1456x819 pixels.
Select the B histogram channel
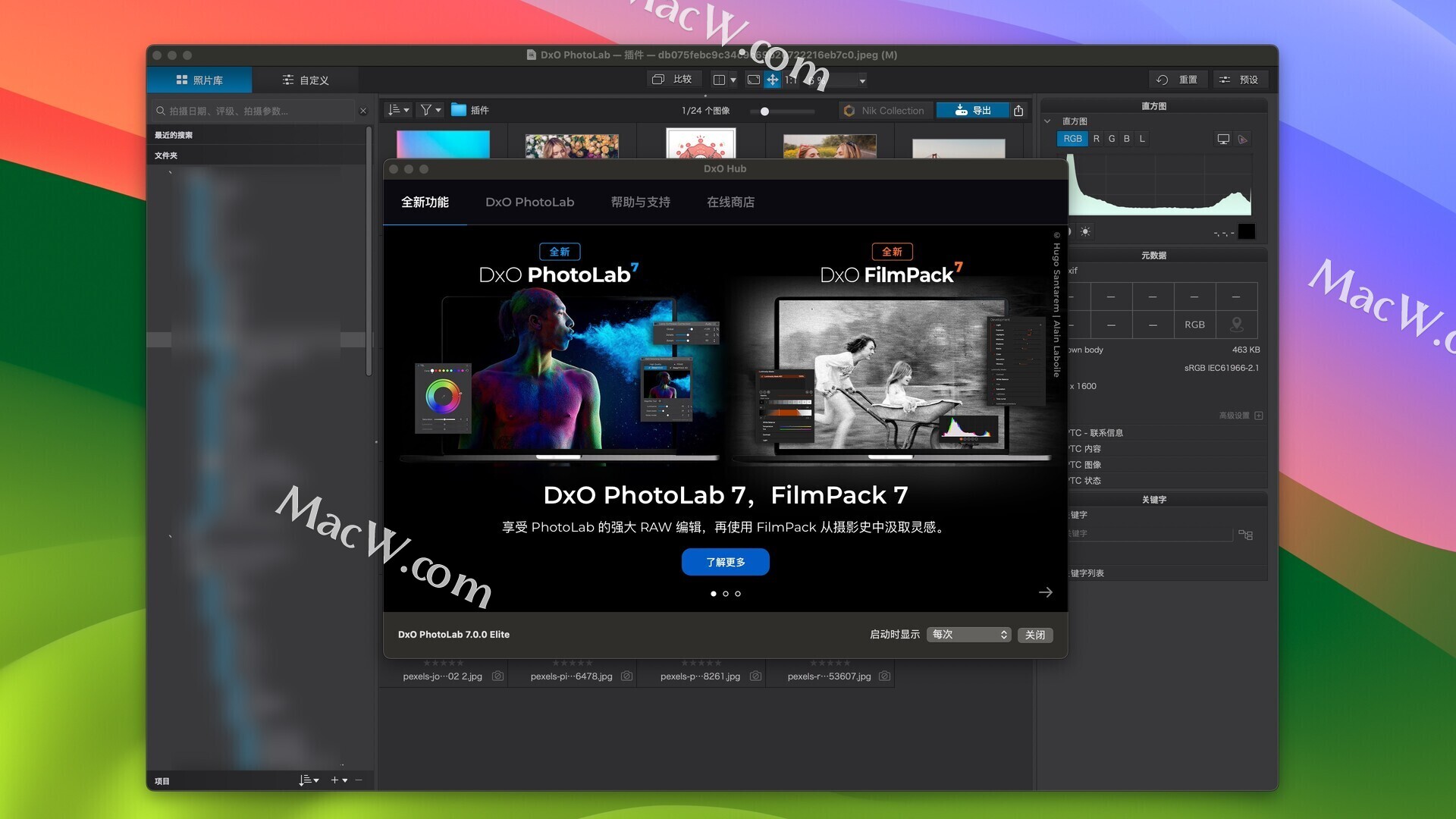(x=1127, y=139)
